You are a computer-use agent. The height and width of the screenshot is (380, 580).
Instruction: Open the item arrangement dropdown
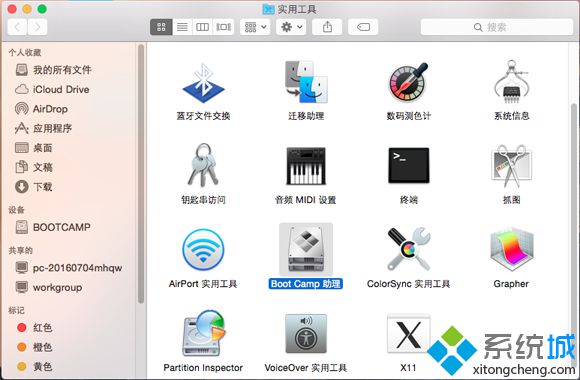coord(255,27)
